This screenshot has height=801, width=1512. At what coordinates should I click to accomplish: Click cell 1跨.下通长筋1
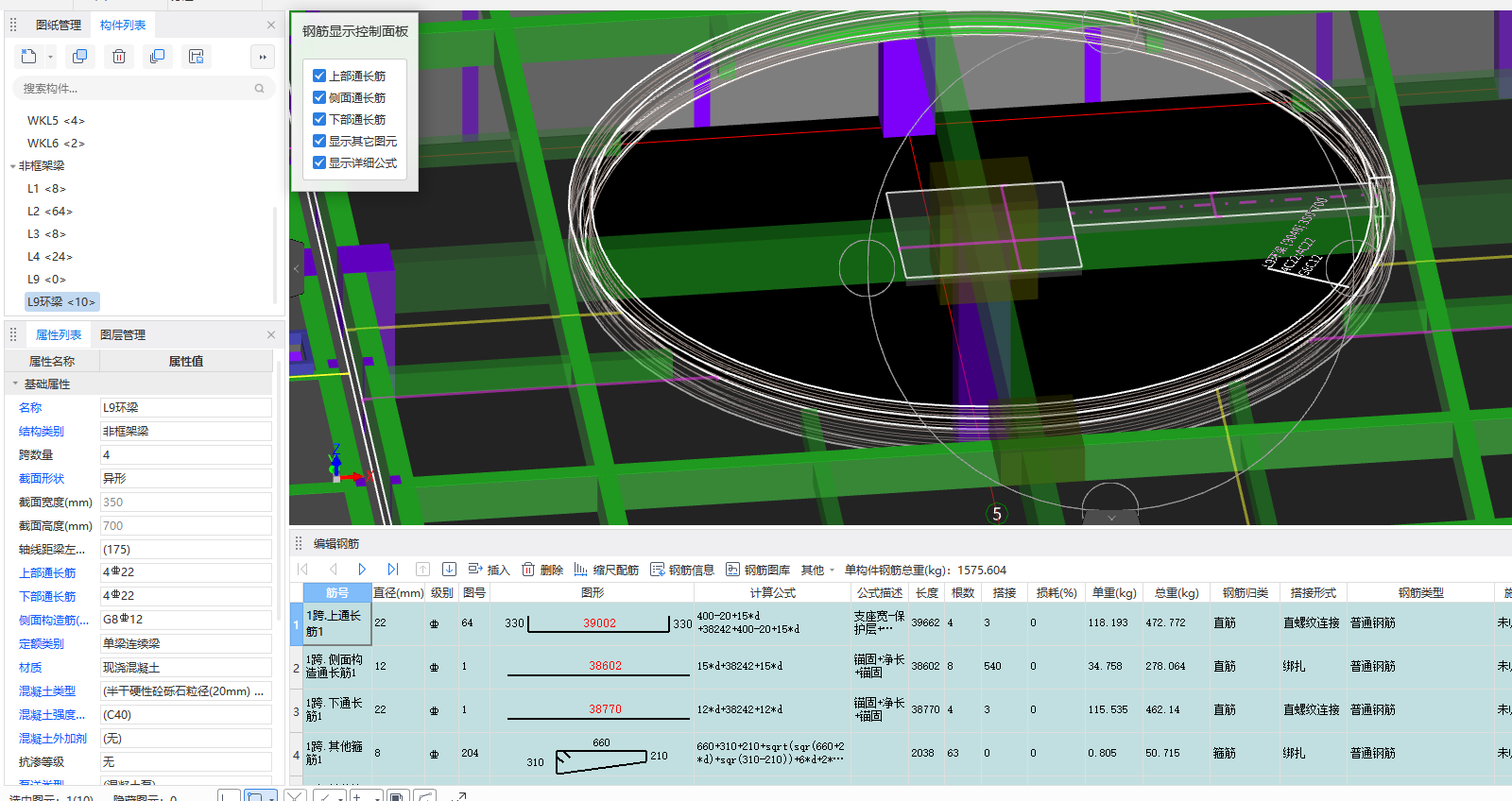[x=337, y=710]
